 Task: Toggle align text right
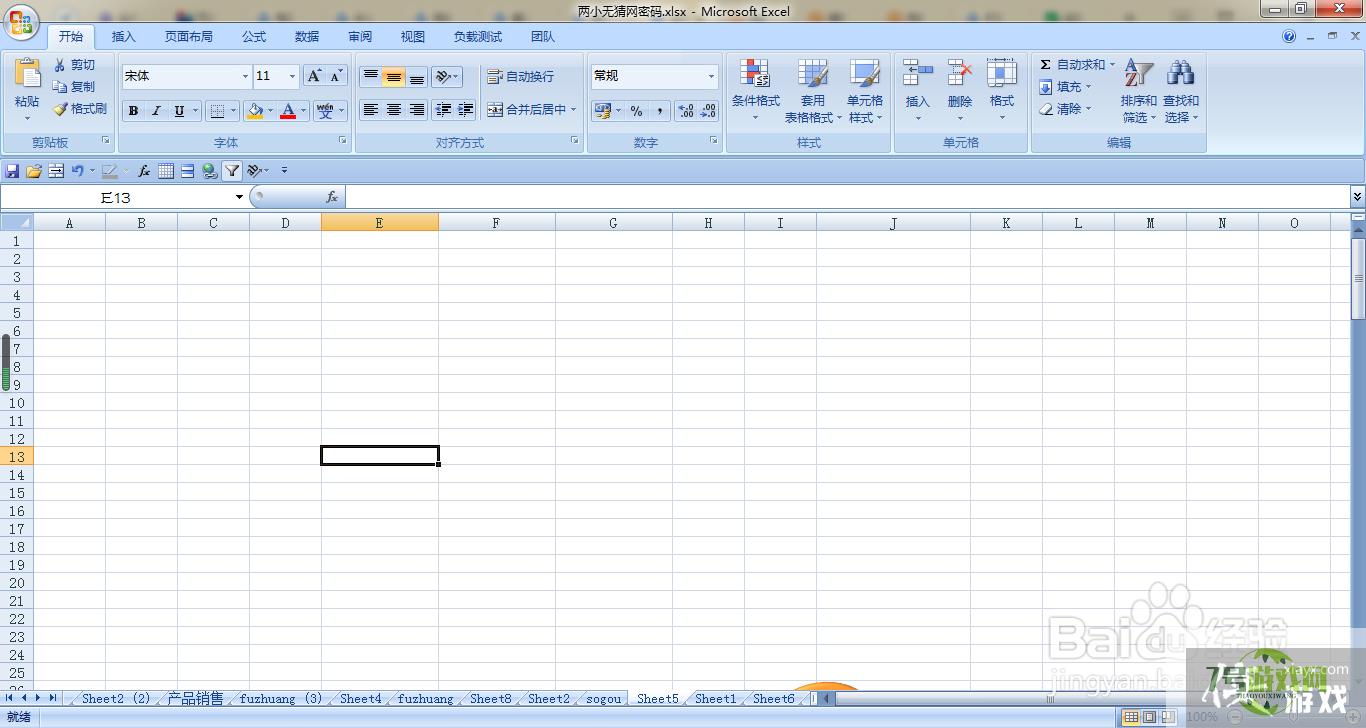click(417, 110)
